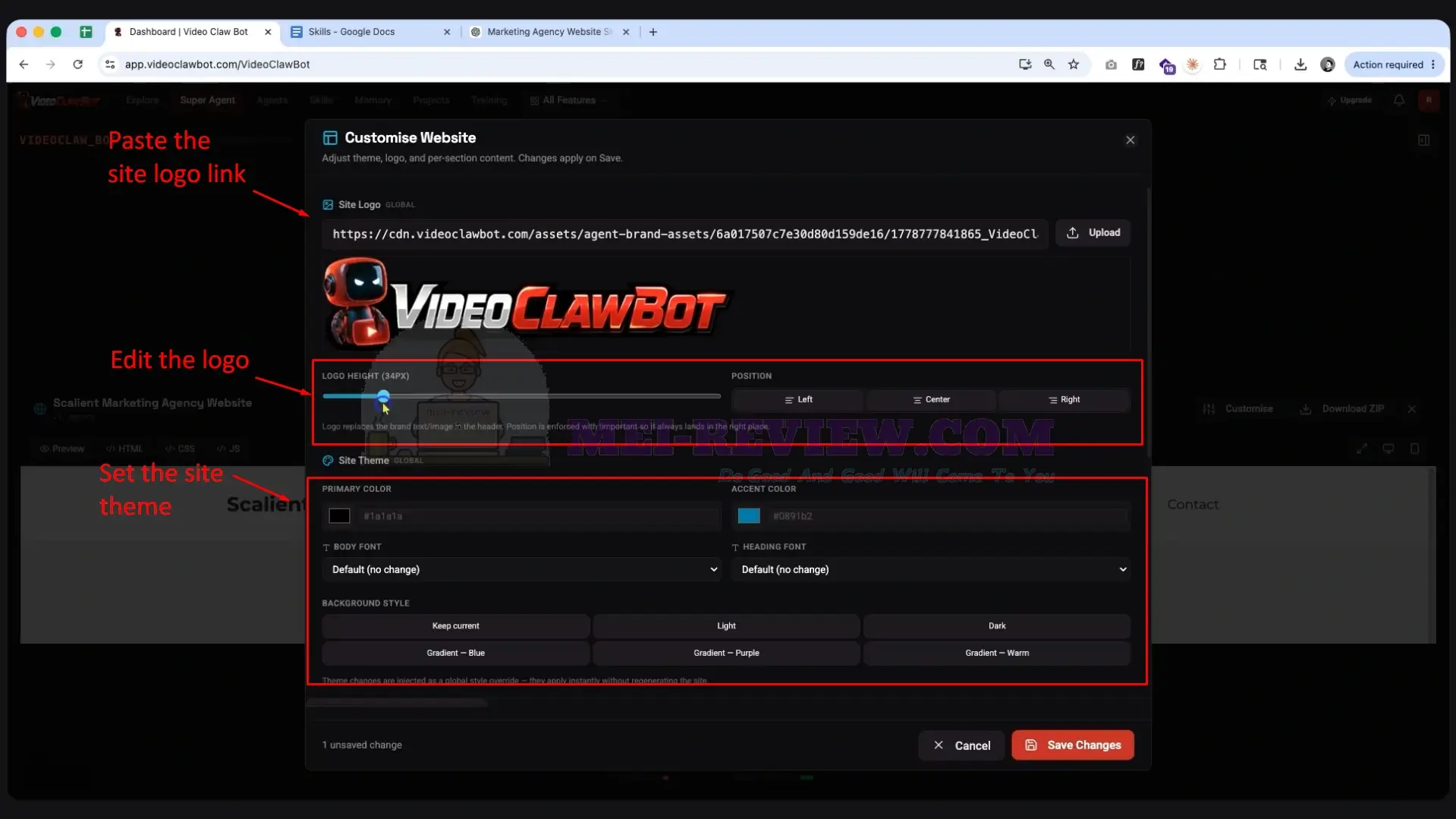Open the Heading Font dropdown
The width and height of the screenshot is (1456, 819).
point(931,569)
